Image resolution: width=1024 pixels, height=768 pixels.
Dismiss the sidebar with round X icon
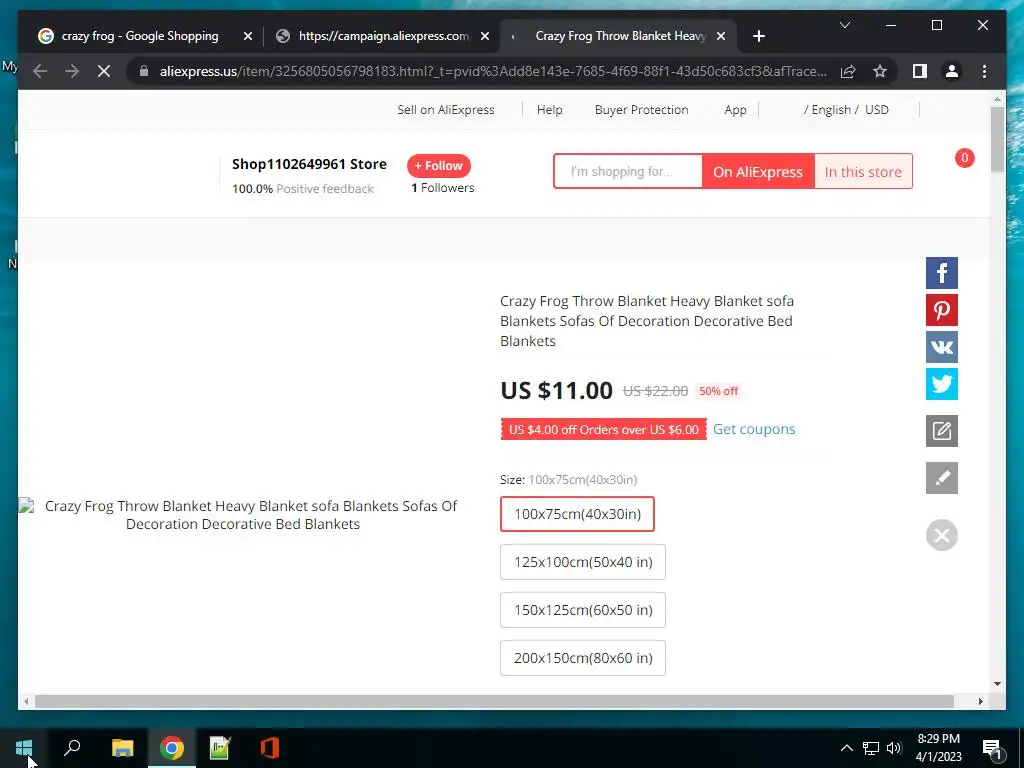[x=942, y=536]
